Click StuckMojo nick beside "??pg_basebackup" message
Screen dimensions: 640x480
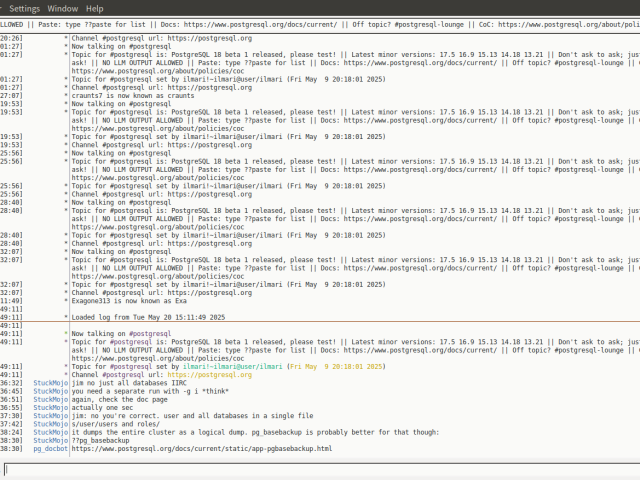49,440
